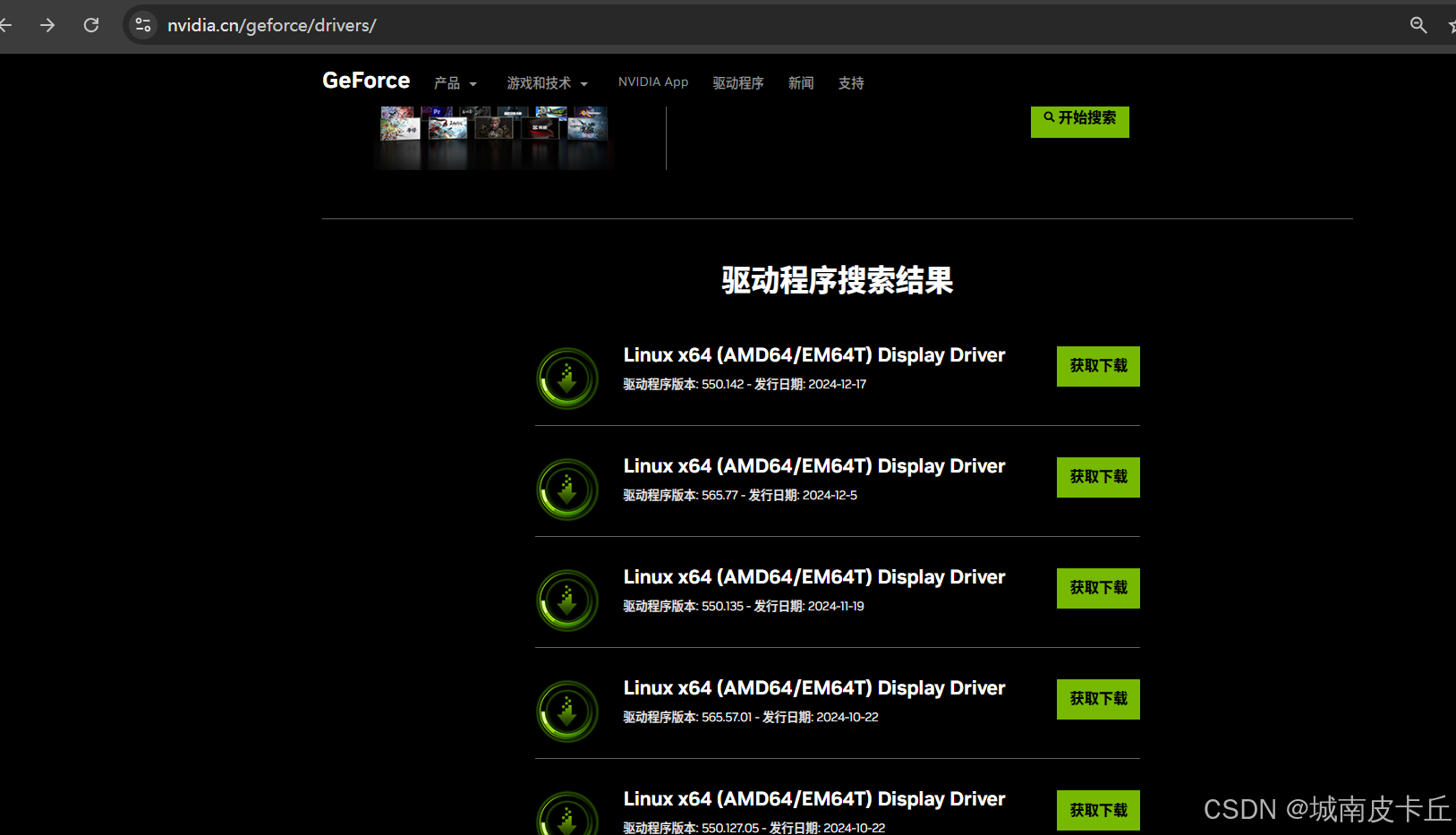Image resolution: width=1456 pixels, height=835 pixels.
Task: Click version text 565.77 release date 2024-12-5
Action: coord(740,495)
